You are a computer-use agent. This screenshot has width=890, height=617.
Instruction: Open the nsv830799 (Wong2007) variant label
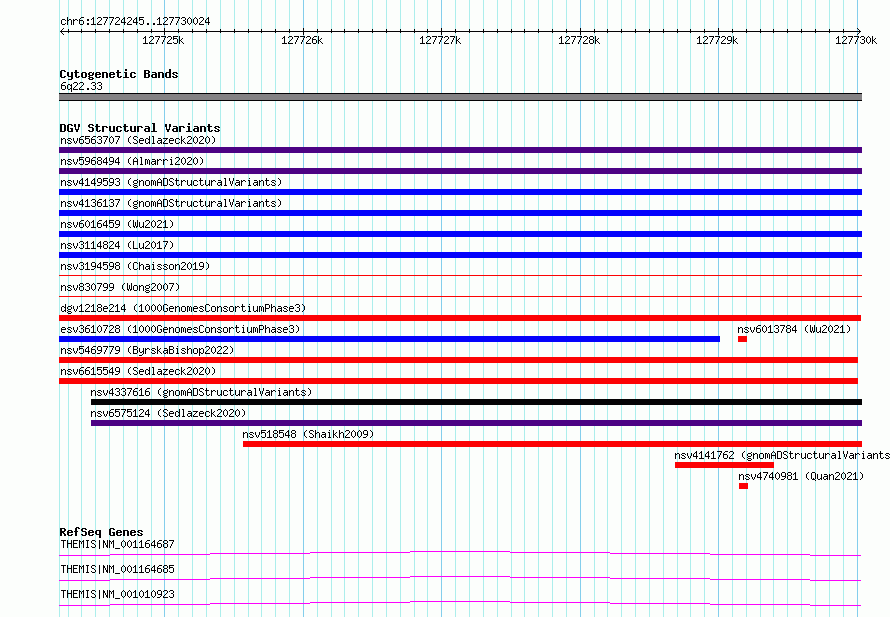120,287
